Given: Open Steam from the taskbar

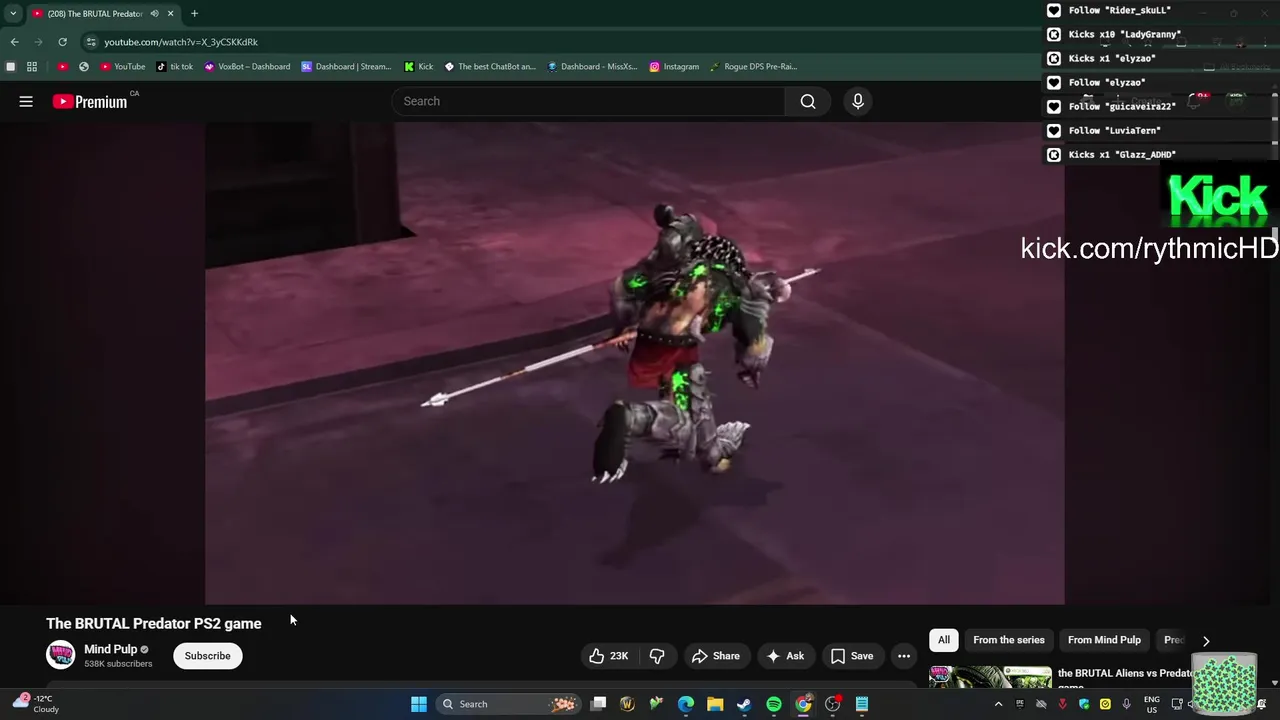Looking at the screenshot, I should tap(744, 704).
